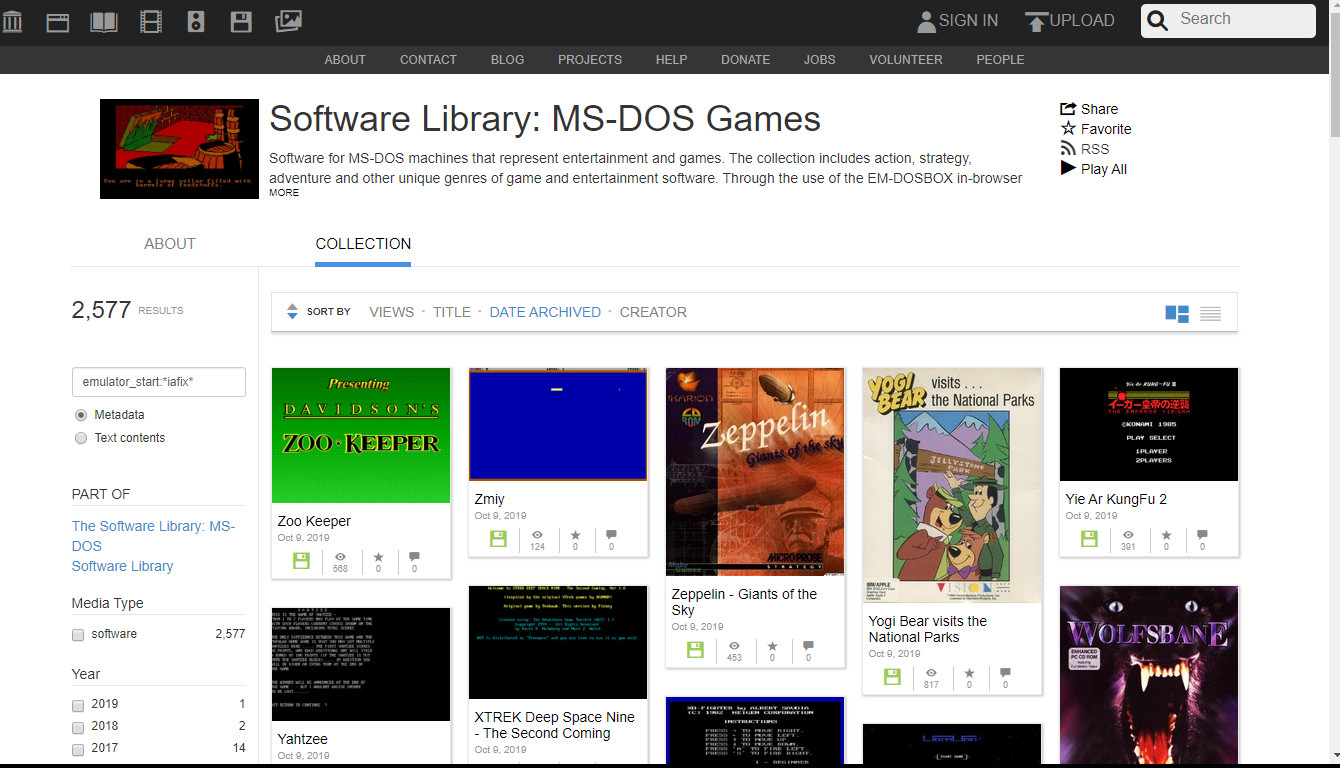1340x768 pixels.
Task: Click the SIGN IN user icon
Action: [926, 21]
